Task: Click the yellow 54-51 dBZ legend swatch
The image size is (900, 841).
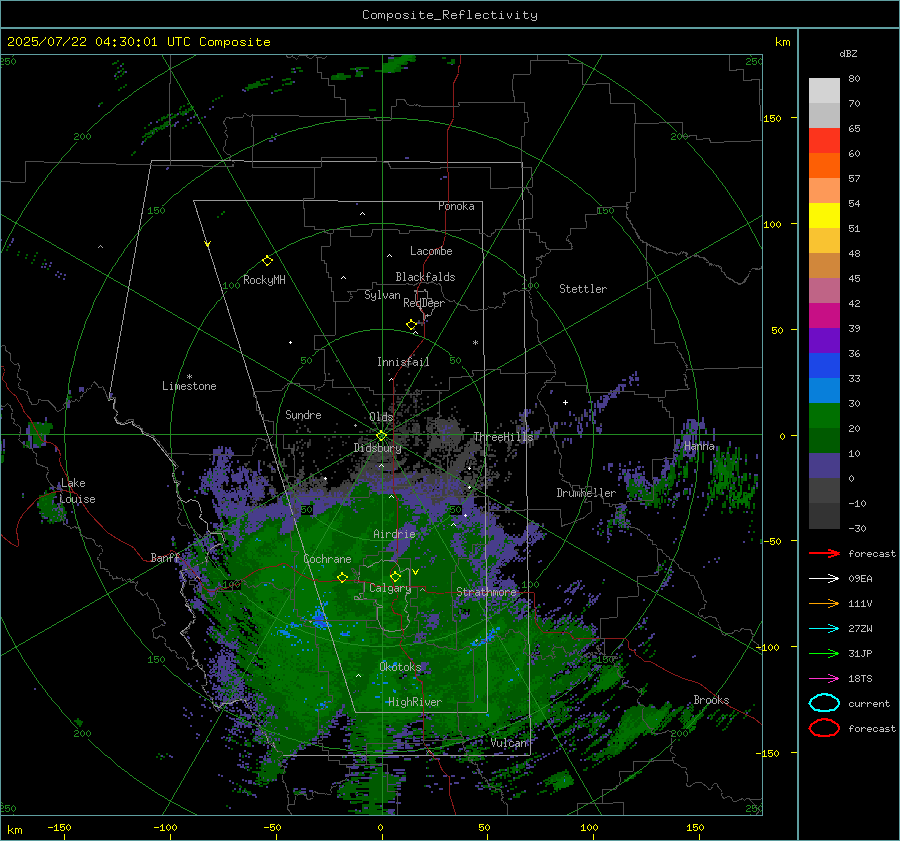Action: click(824, 215)
